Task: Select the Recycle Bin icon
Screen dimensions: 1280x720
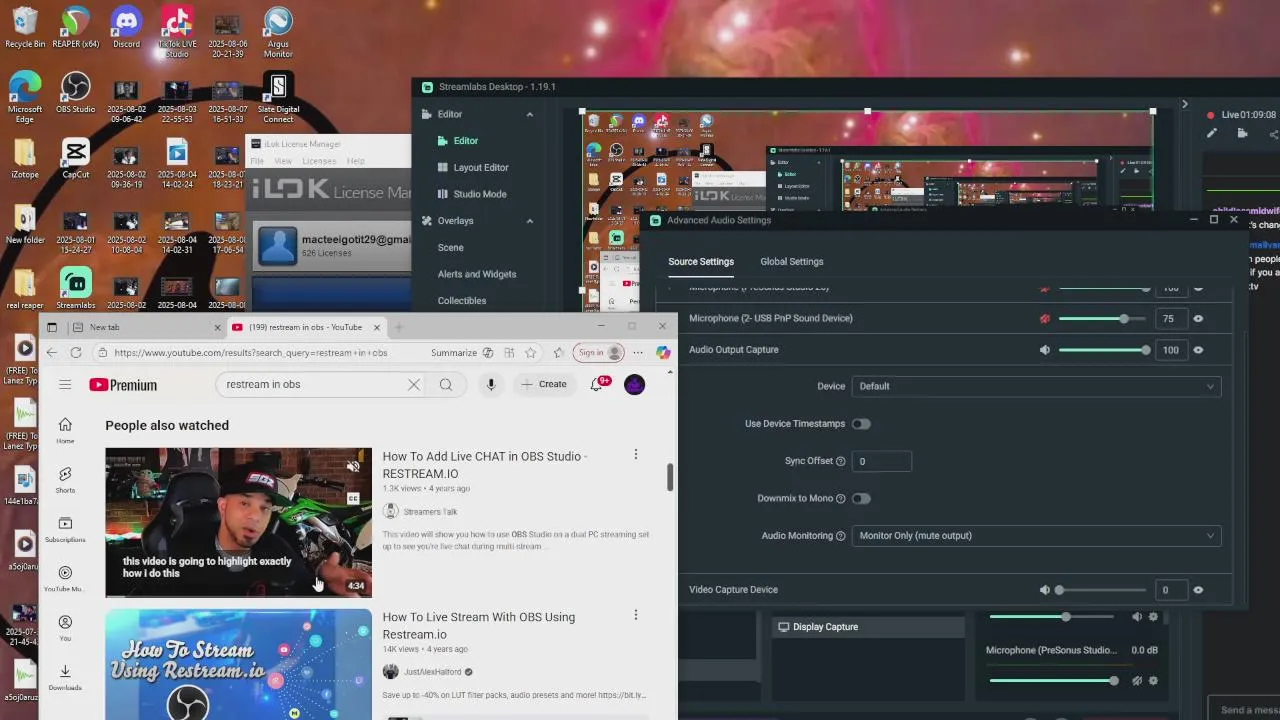Action: [x=25, y=27]
